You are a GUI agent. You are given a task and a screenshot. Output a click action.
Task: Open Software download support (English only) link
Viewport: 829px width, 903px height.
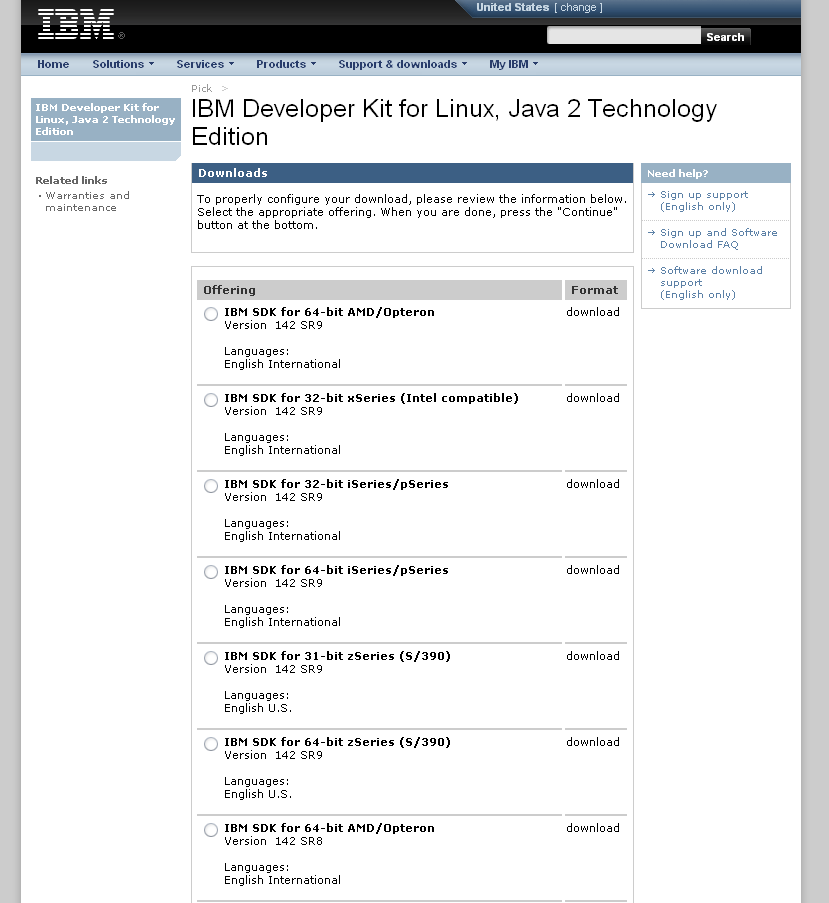[711, 282]
